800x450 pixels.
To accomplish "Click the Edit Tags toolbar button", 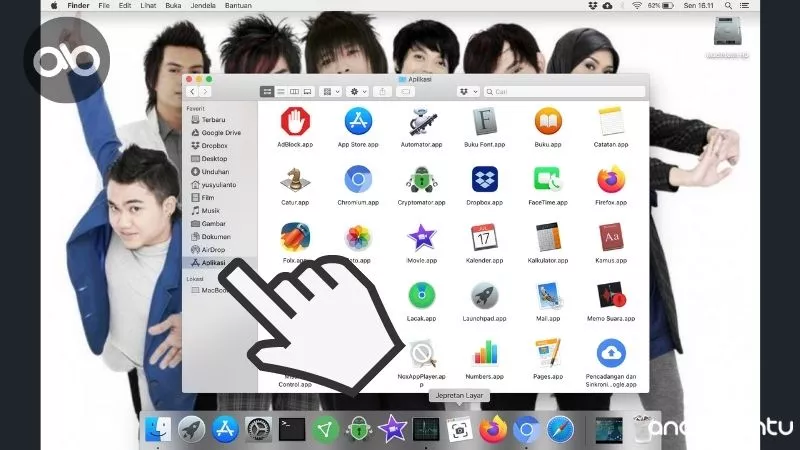I will pos(405,92).
